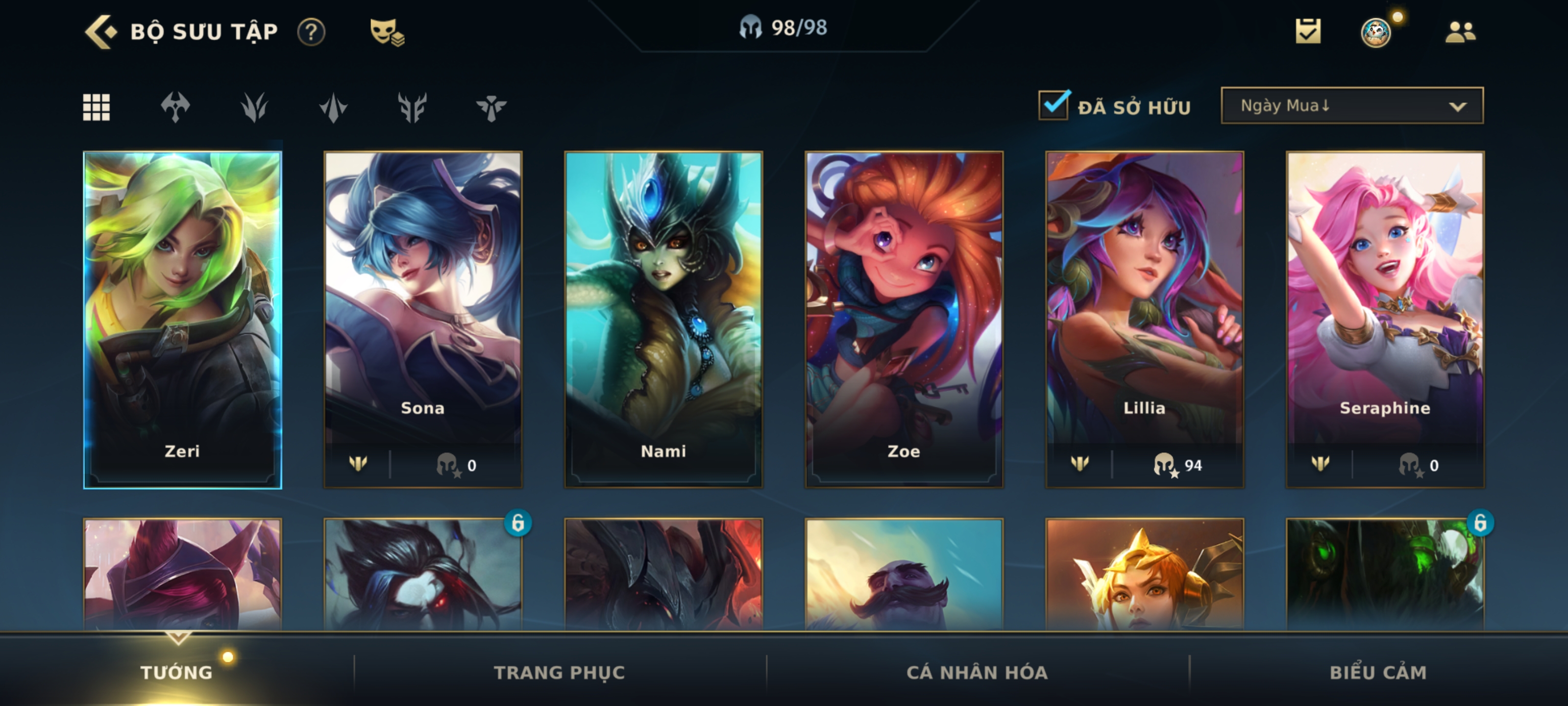Screen dimensions: 1568x706
Task: Open the help question mark icon
Action: pos(311,32)
